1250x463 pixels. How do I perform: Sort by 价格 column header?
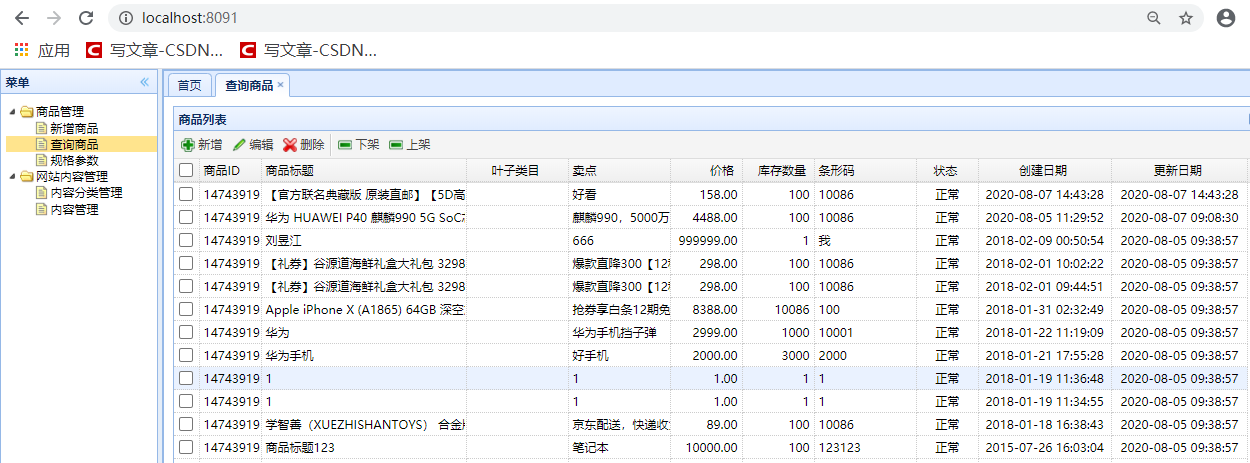[x=706, y=171]
